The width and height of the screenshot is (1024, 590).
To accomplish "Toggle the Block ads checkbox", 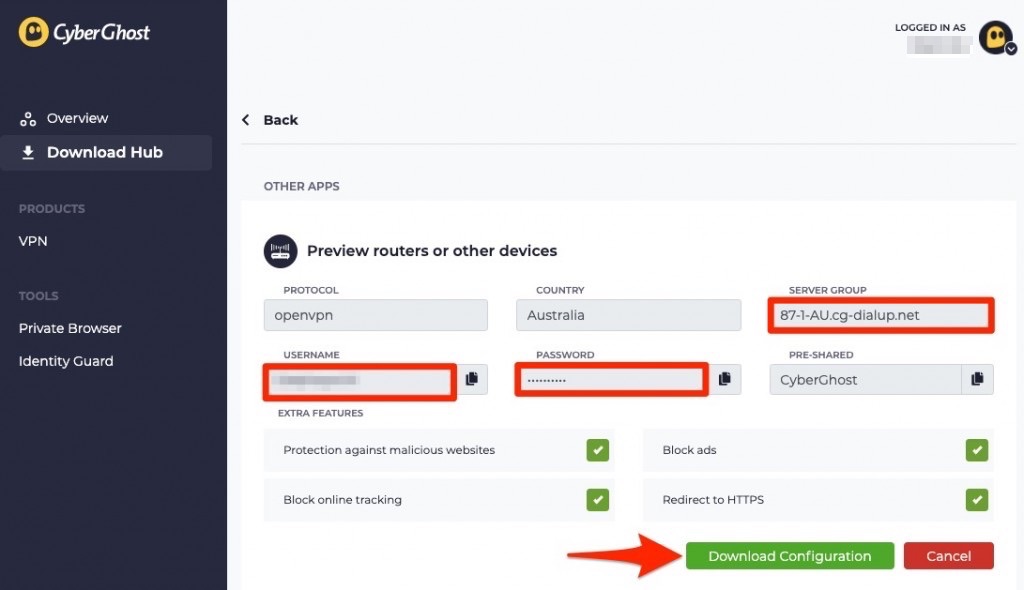I will pyautogui.click(x=977, y=450).
